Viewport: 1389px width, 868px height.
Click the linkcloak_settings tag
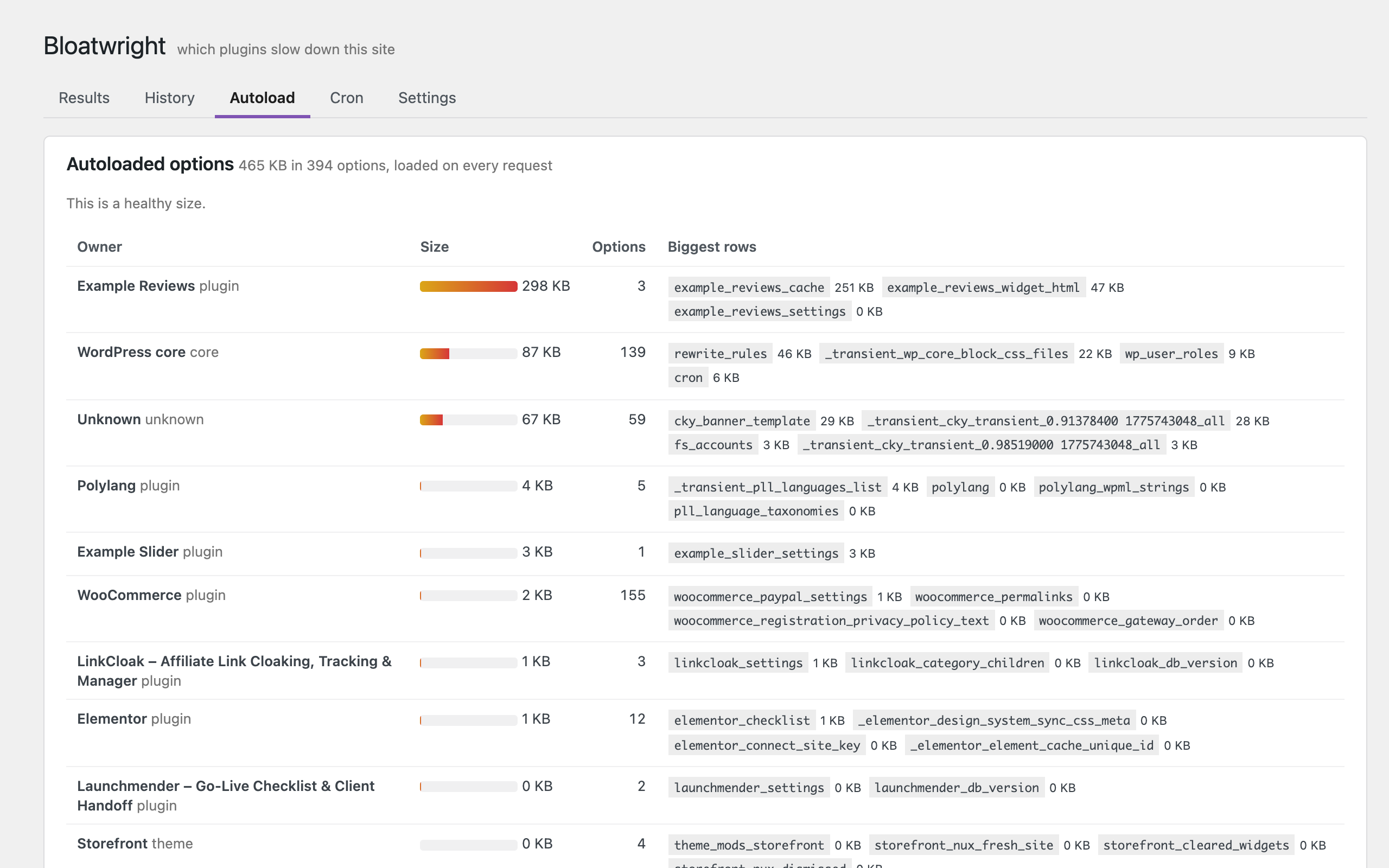click(x=738, y=663)
